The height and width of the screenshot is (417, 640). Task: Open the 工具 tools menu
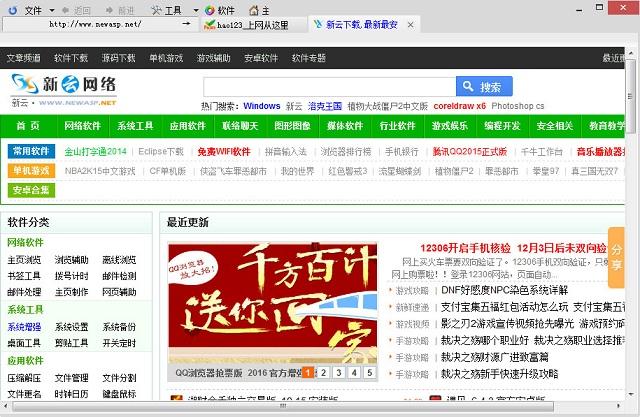coord(166,11)
